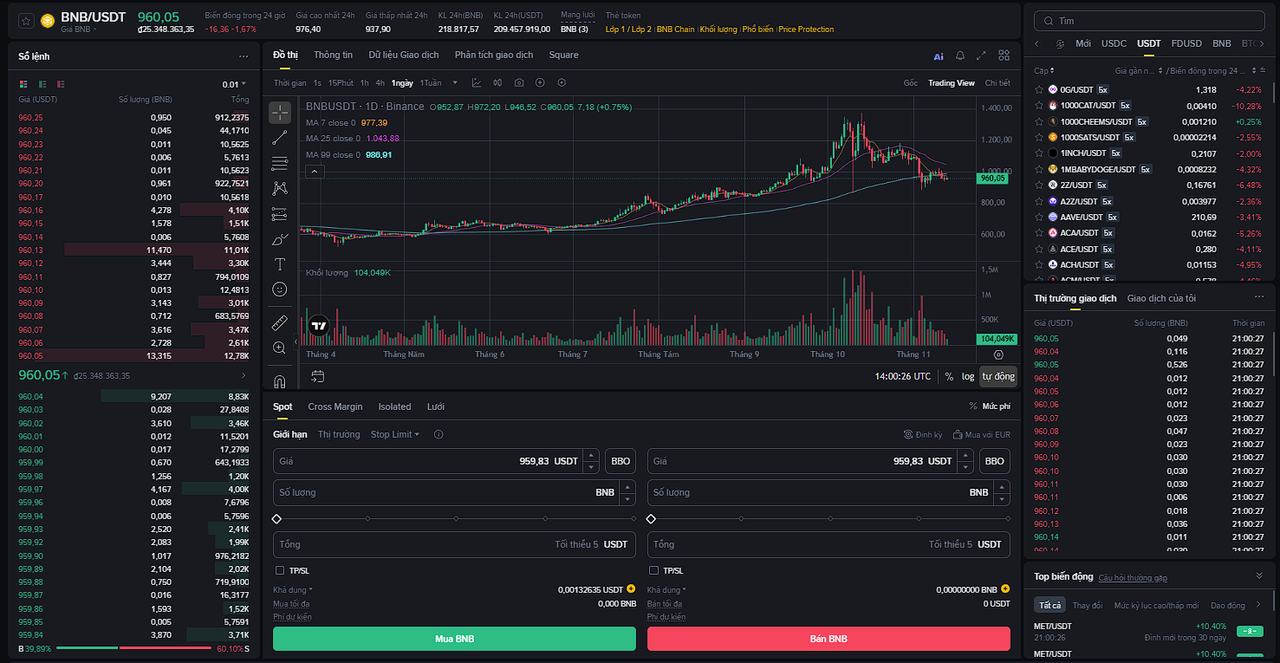Select the ruler measure tool
This screenshot has width=1280, height=663.
[279, 323]
